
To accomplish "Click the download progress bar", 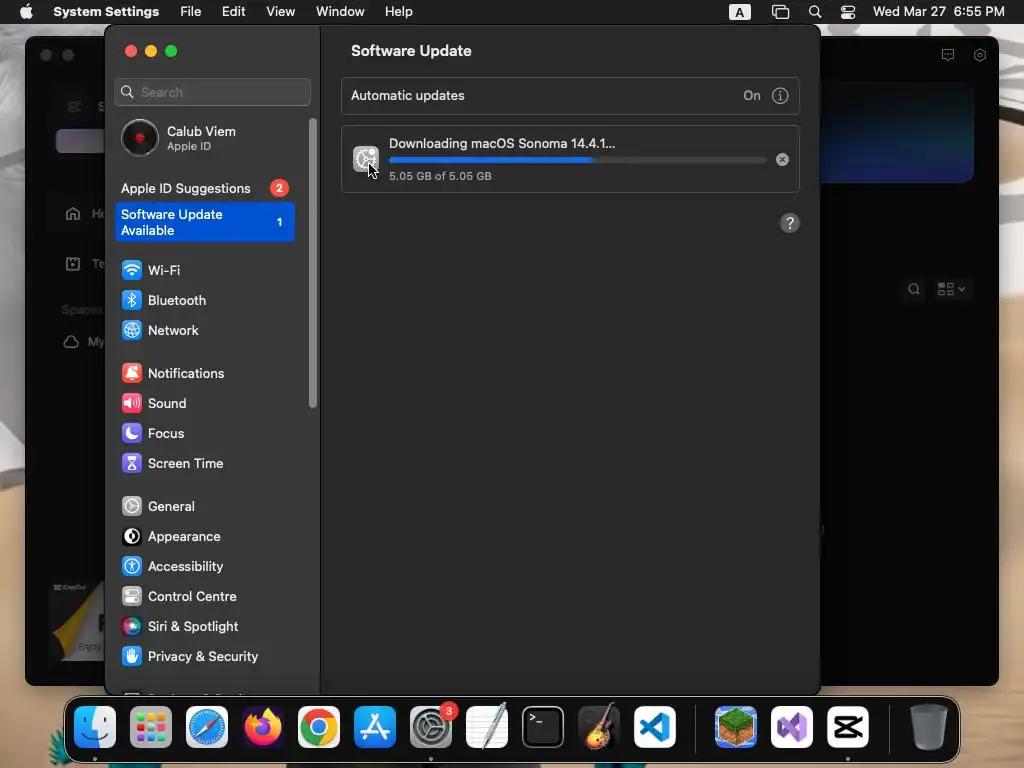I will pyautogui.click(x=577, y=159).
